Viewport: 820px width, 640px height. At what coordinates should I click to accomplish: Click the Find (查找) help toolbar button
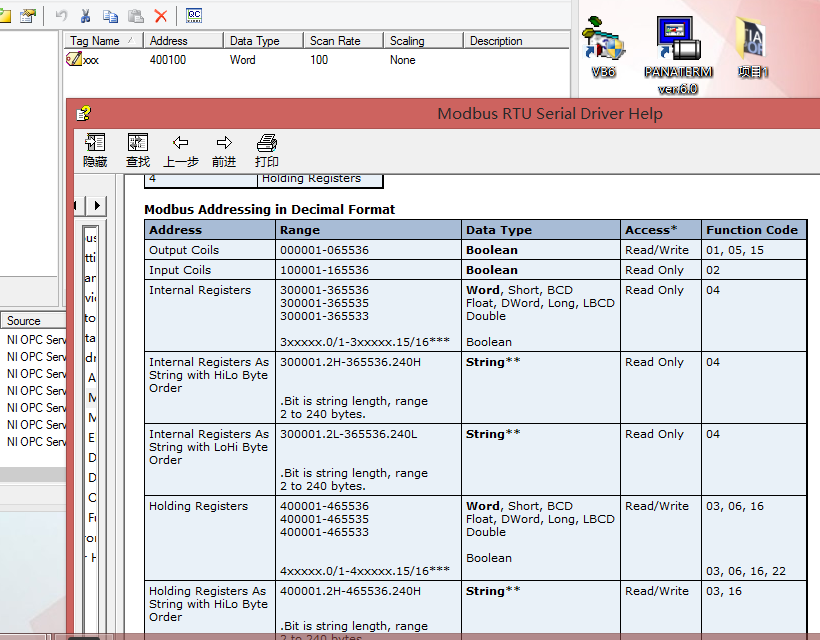[x=137, y=150]
